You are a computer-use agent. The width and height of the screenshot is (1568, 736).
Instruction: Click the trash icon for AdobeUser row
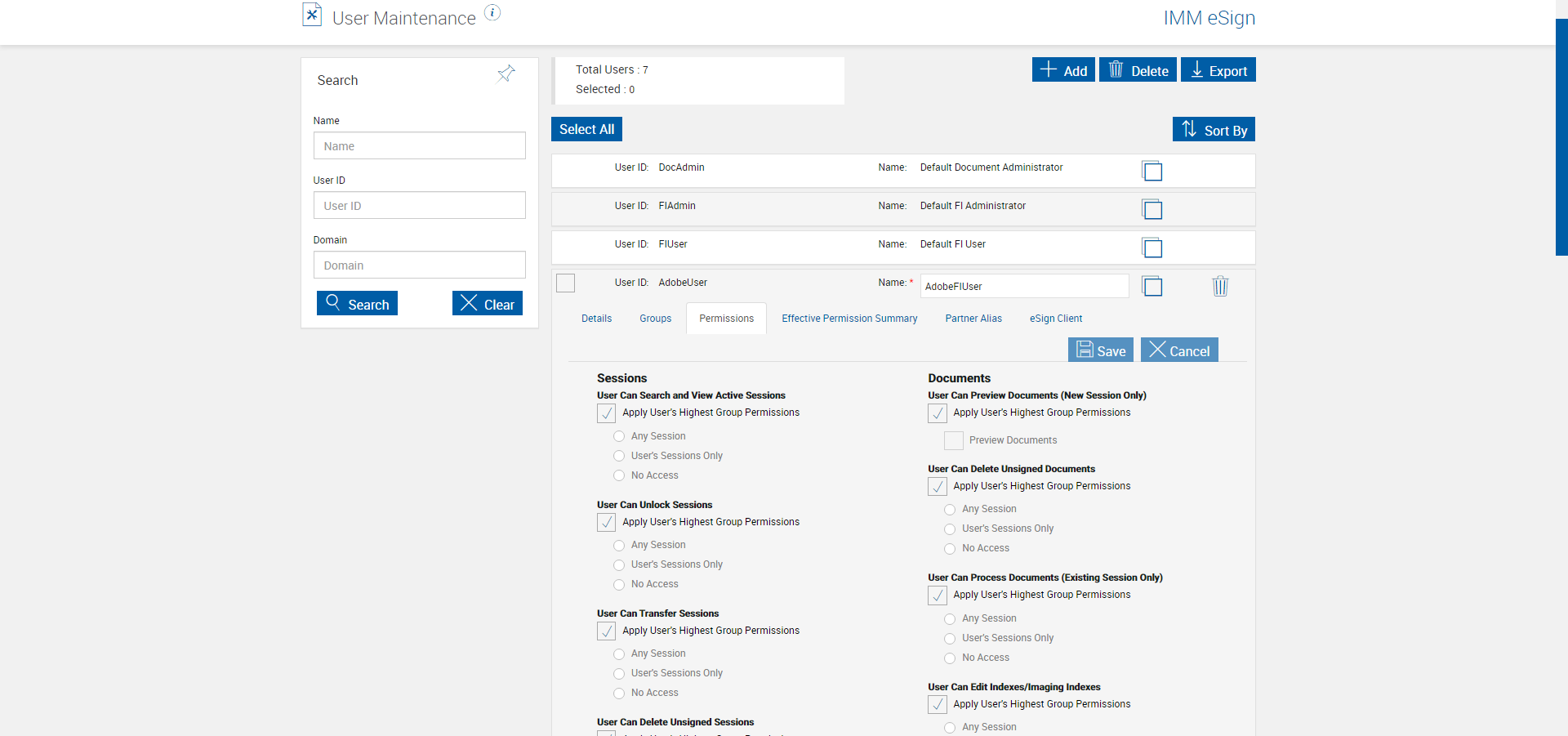point(1220,286)
